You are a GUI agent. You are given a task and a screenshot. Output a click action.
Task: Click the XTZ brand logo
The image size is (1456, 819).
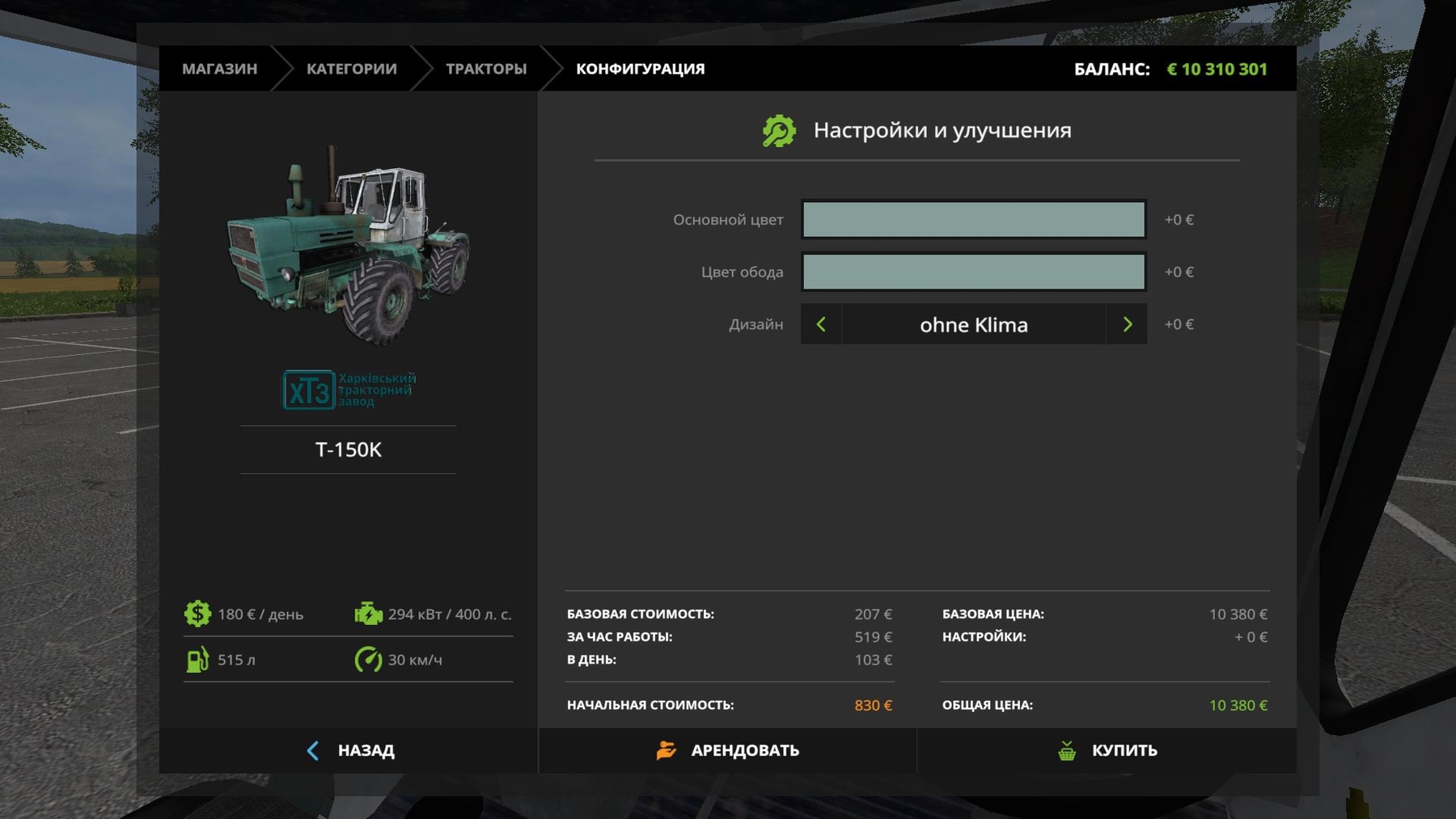349,390
